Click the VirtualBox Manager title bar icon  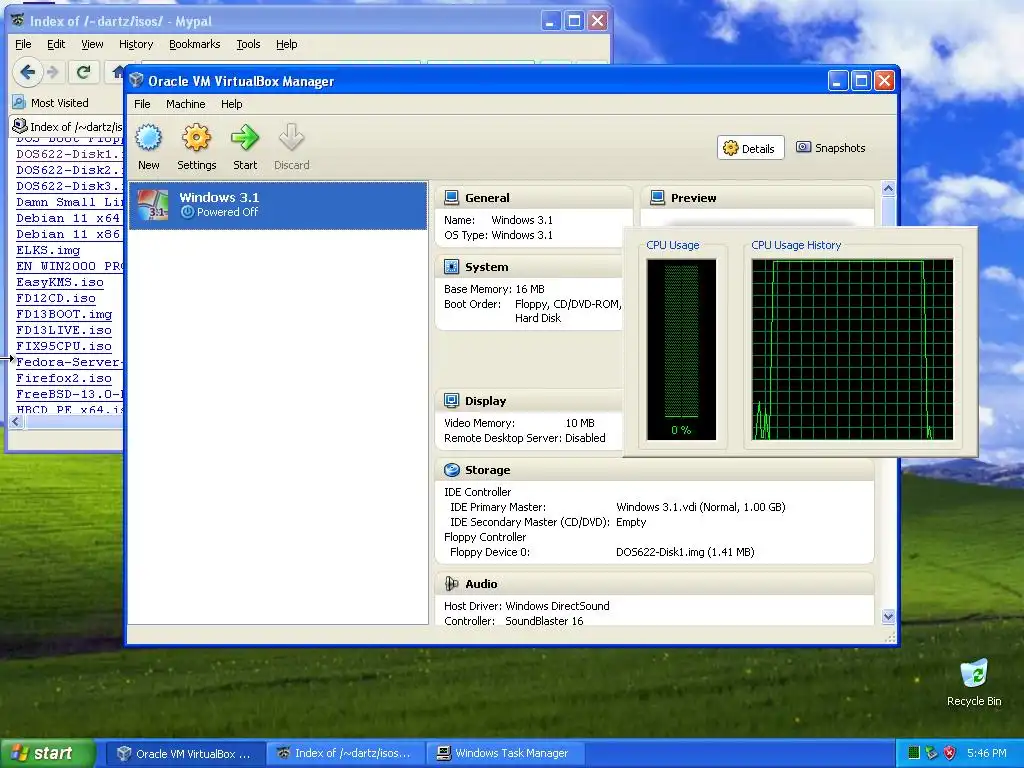coord(136,80)
